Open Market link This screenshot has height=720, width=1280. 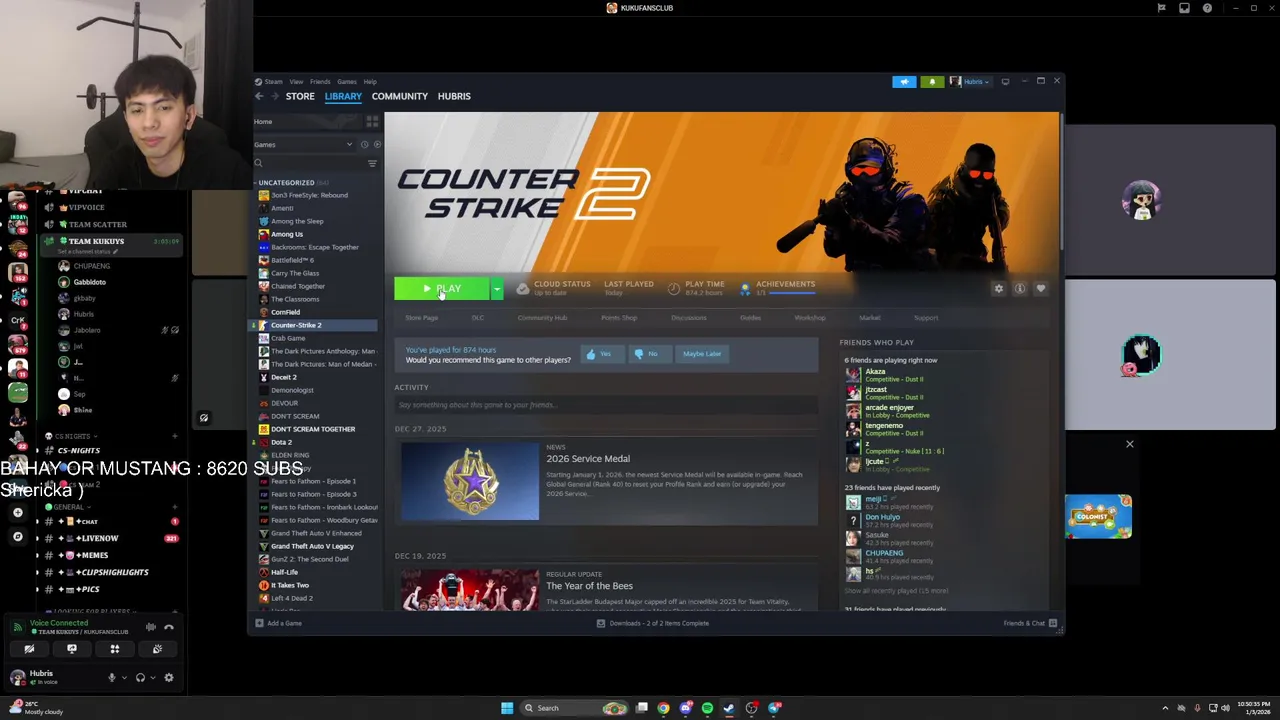click(869, 318)
